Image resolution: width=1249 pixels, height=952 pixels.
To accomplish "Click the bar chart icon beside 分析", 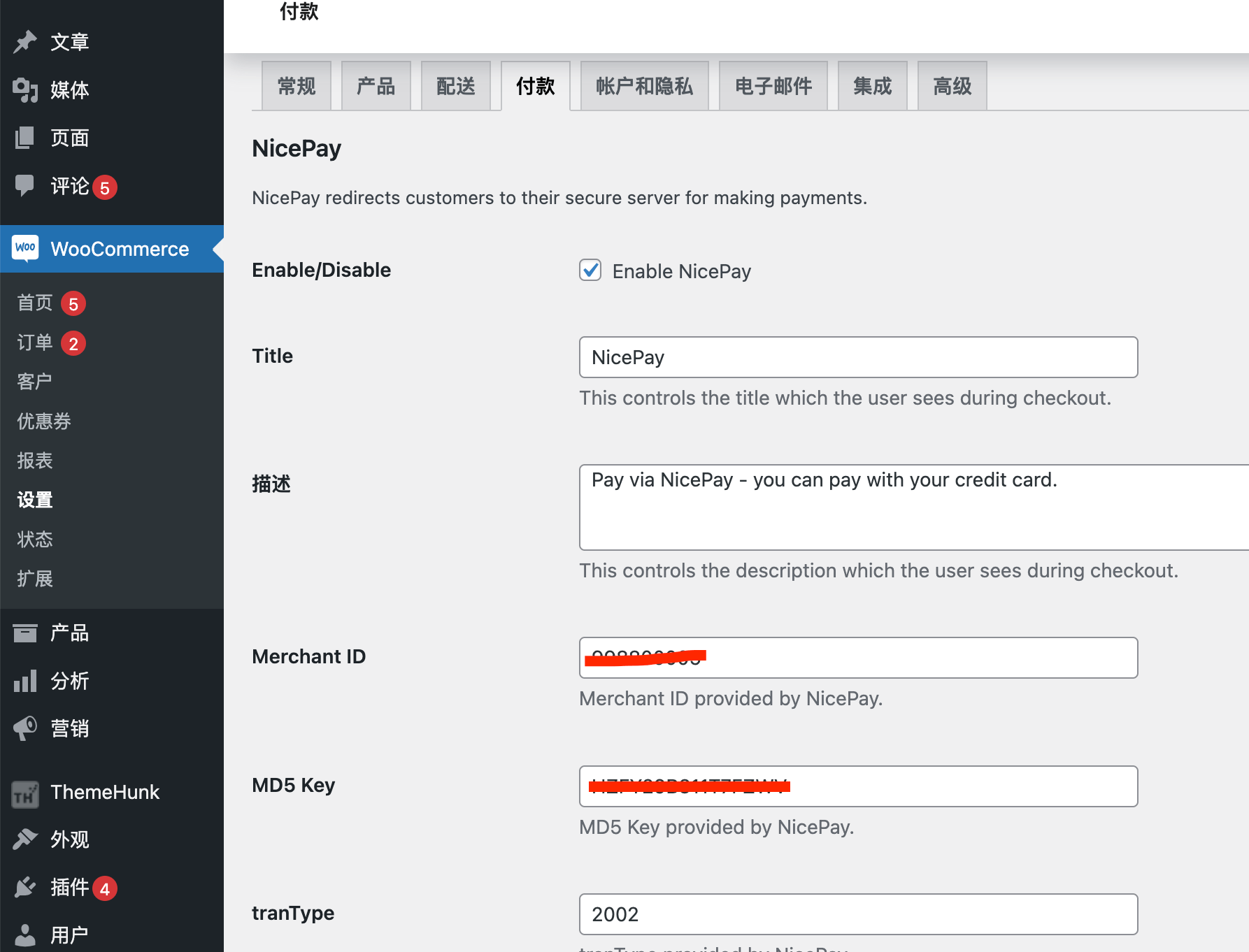I will pos(25,681).
